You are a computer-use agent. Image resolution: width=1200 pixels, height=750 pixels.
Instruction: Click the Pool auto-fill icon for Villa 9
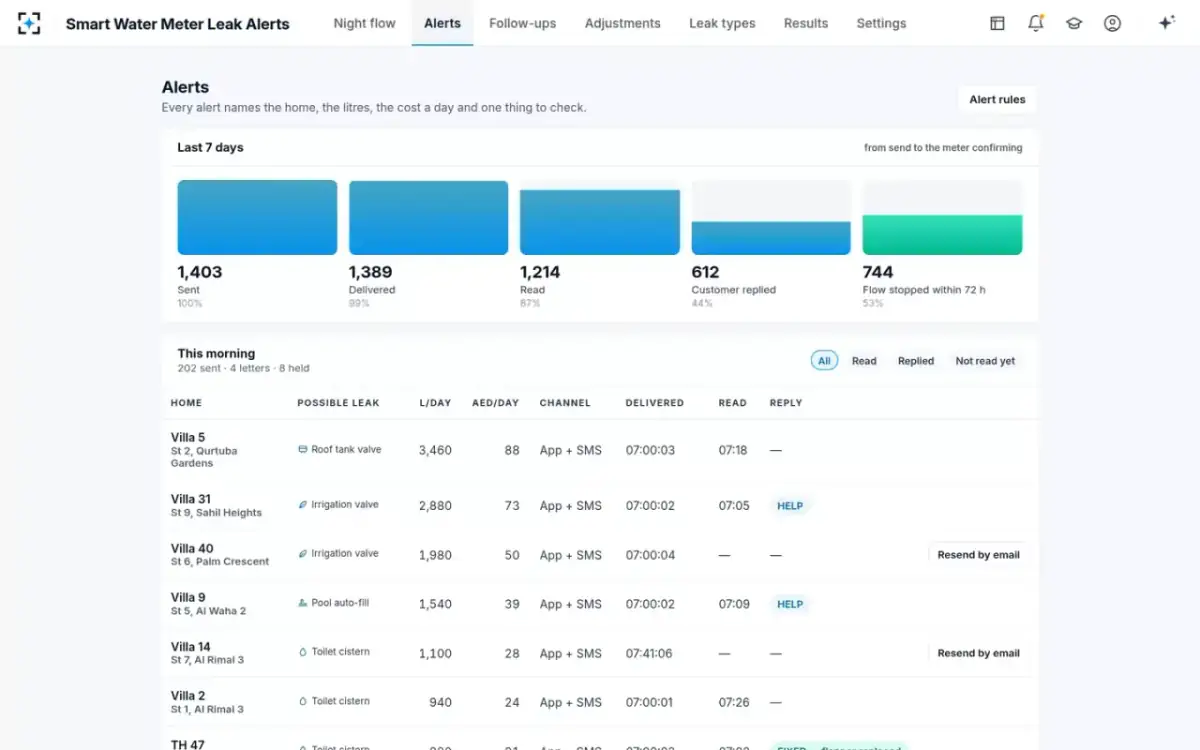(x=303, y=603)
